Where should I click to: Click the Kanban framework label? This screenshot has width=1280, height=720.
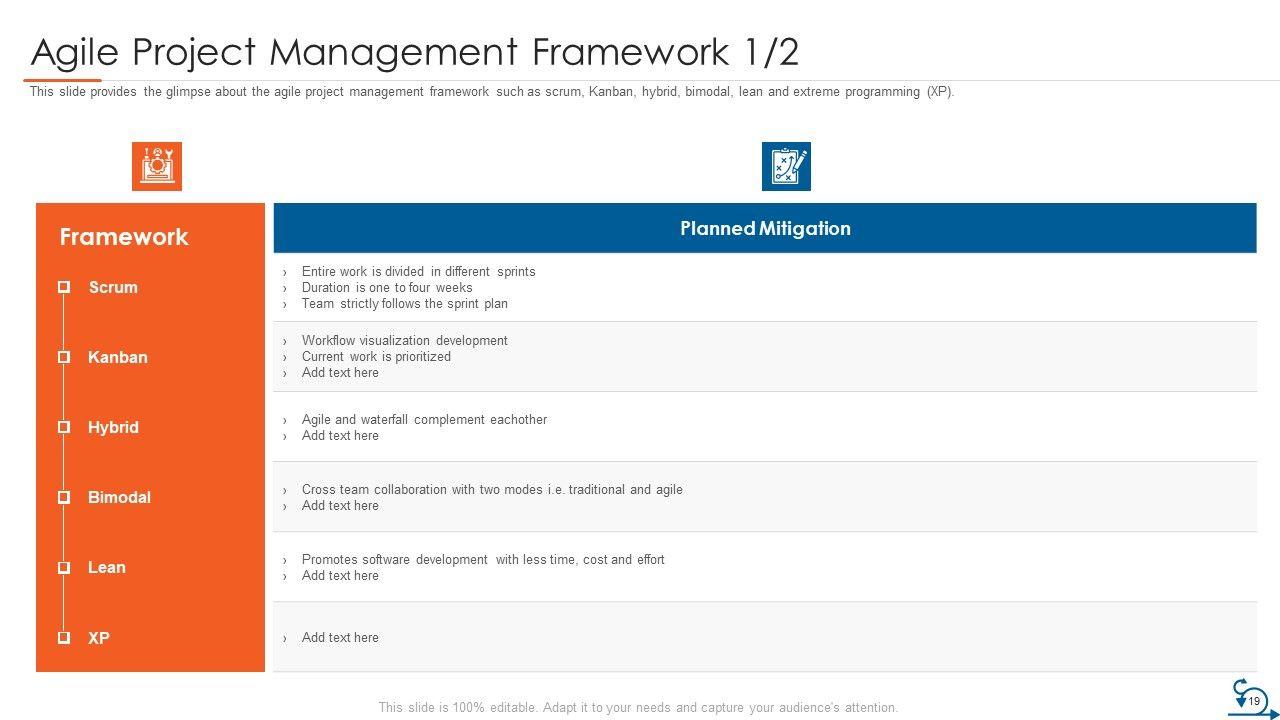tap(117, 357)
